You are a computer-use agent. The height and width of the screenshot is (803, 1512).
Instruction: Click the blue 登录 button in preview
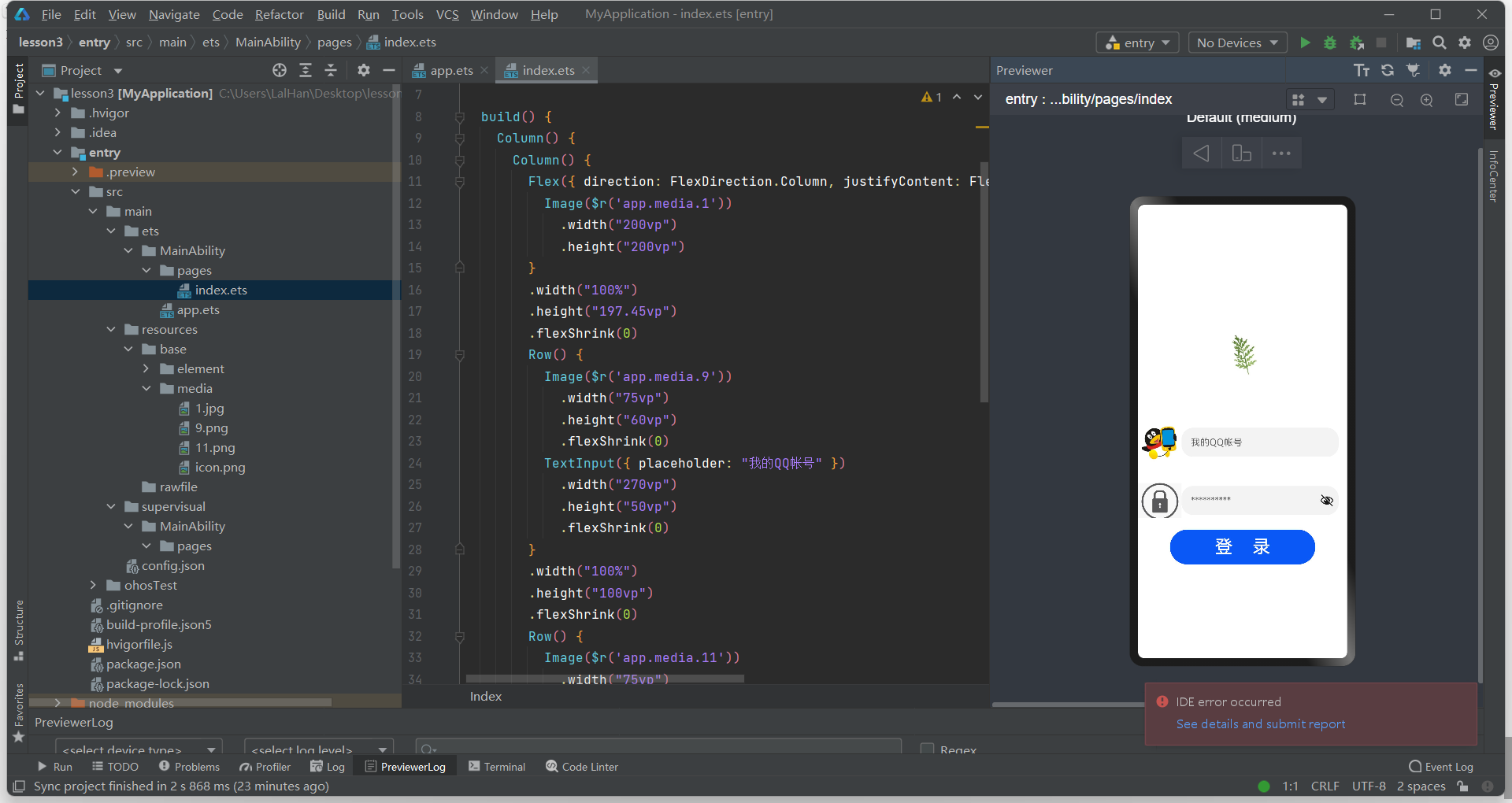tap(1242, 547)
